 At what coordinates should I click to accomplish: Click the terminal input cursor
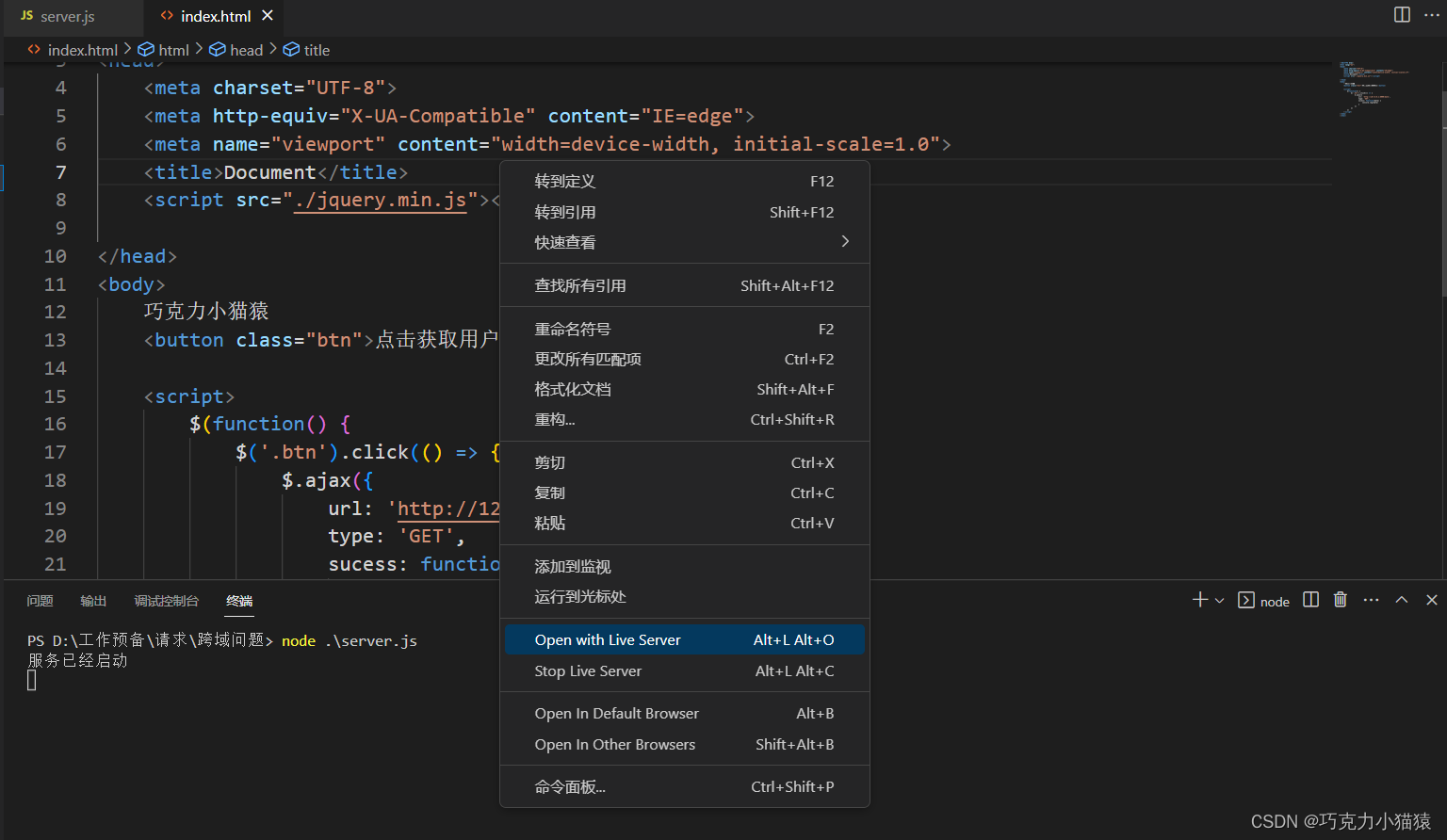point(32,681)
